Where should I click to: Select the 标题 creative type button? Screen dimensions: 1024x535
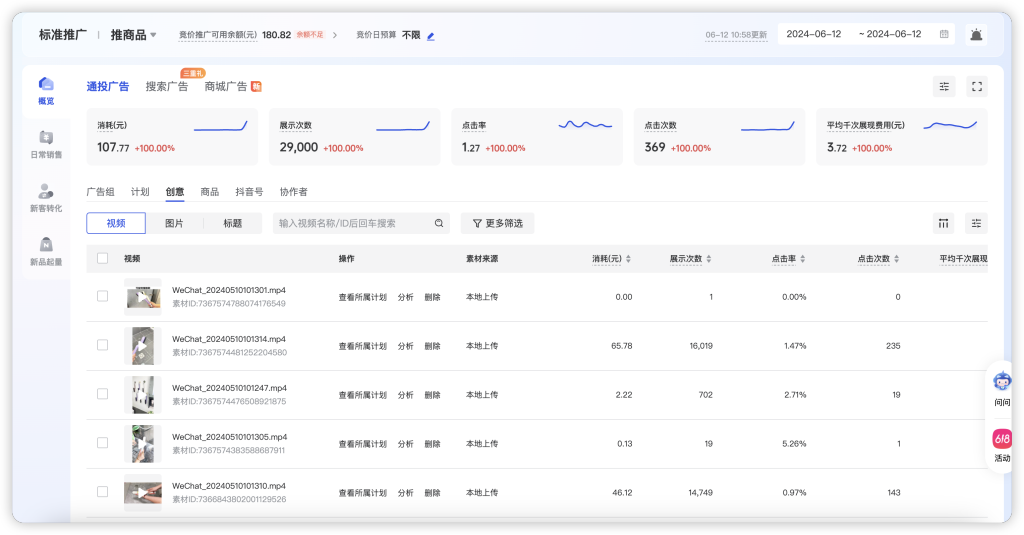coord(232,223)
